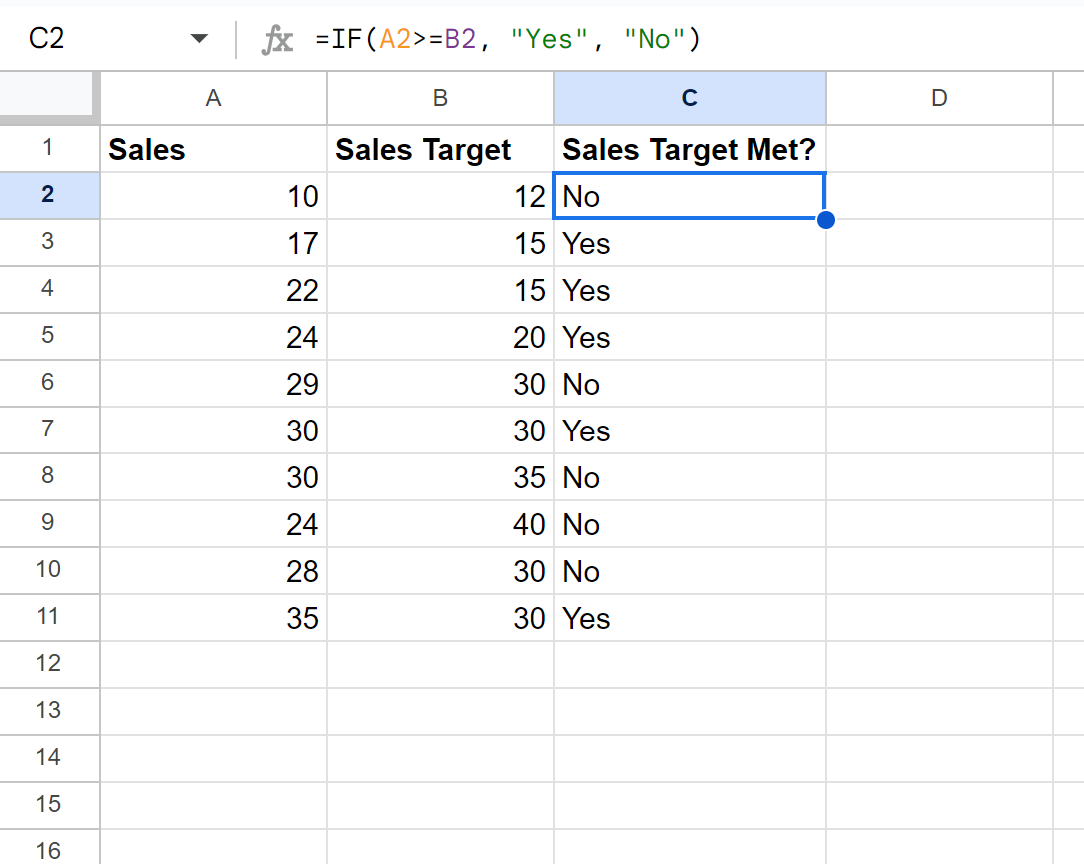Select cell C6 showing No
This screenshot has width=1084, height=864.
click(x=690, y=384)
